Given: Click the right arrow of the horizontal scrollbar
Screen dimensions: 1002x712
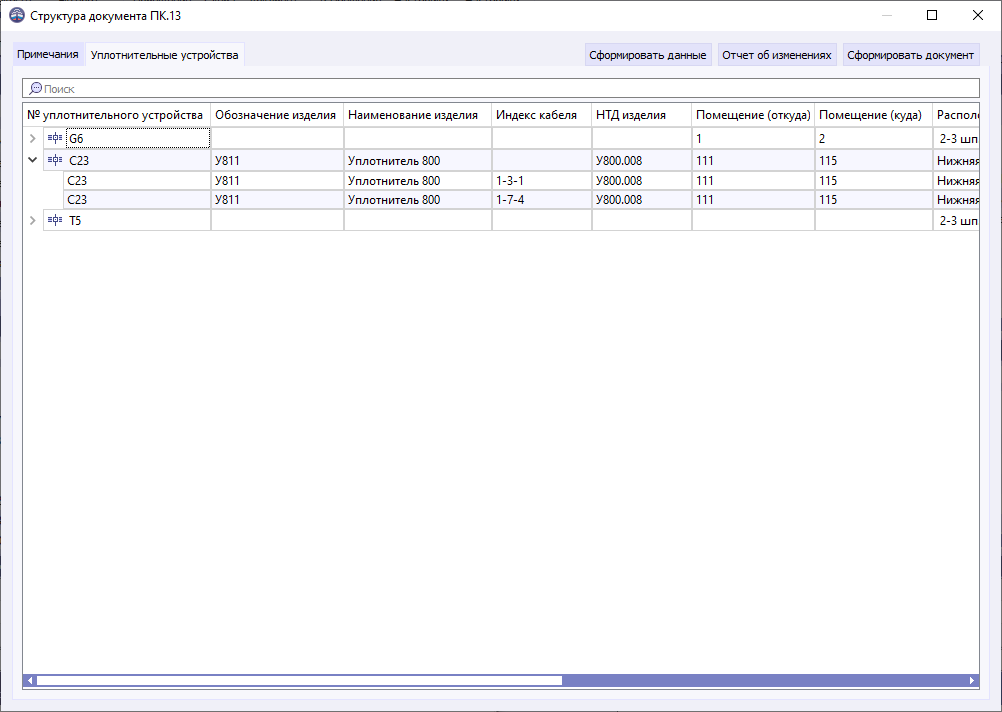Looking at the screenshot, I should pyautogui.click(x=972, y=679).
